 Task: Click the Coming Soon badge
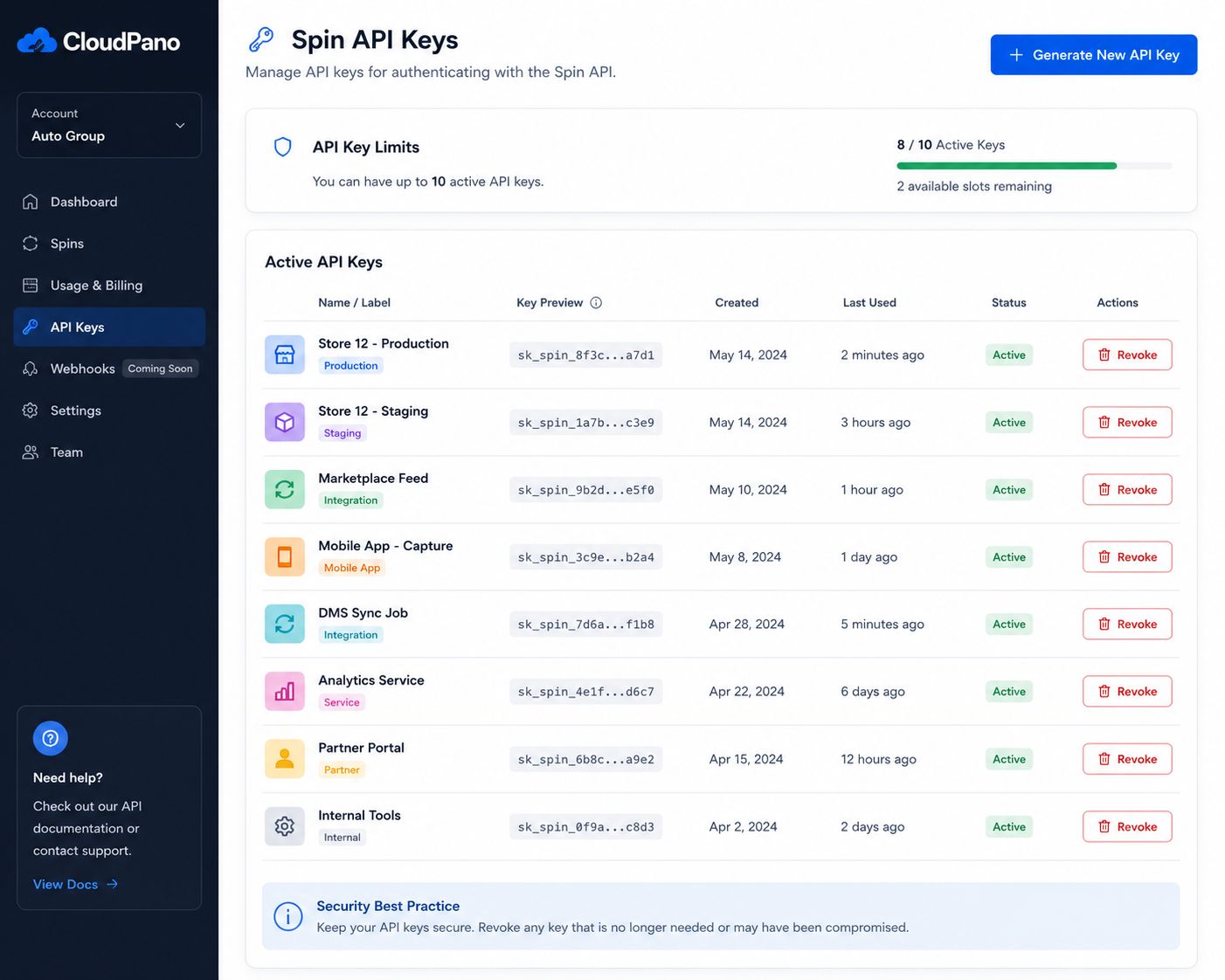click(160, 369)
